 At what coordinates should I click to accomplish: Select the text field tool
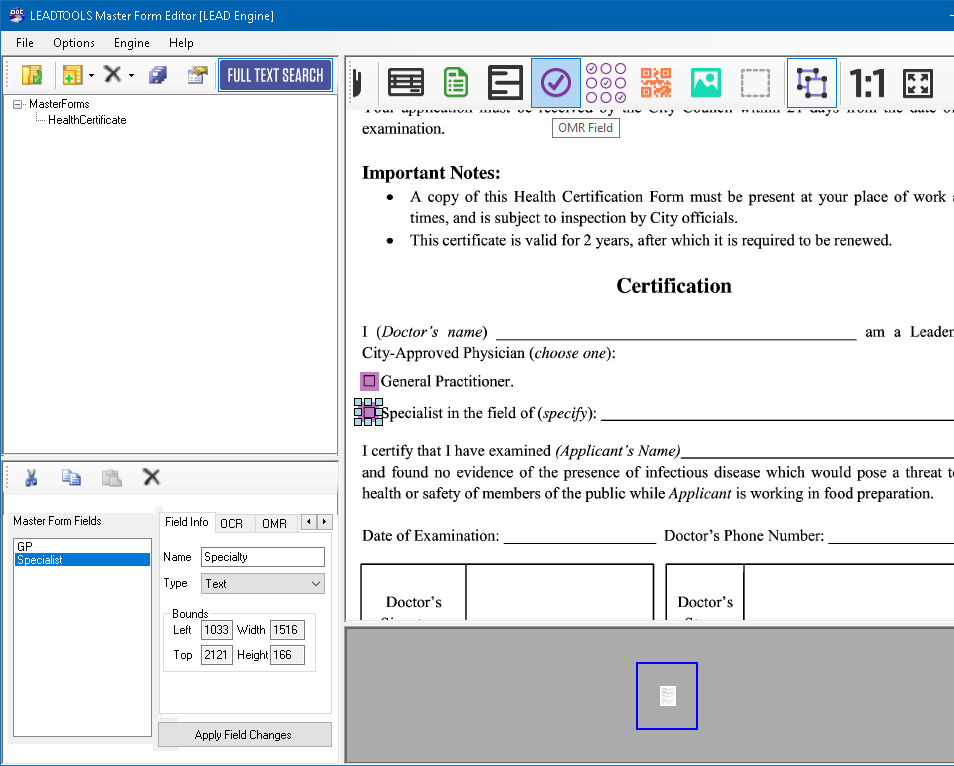pos(406,83)
